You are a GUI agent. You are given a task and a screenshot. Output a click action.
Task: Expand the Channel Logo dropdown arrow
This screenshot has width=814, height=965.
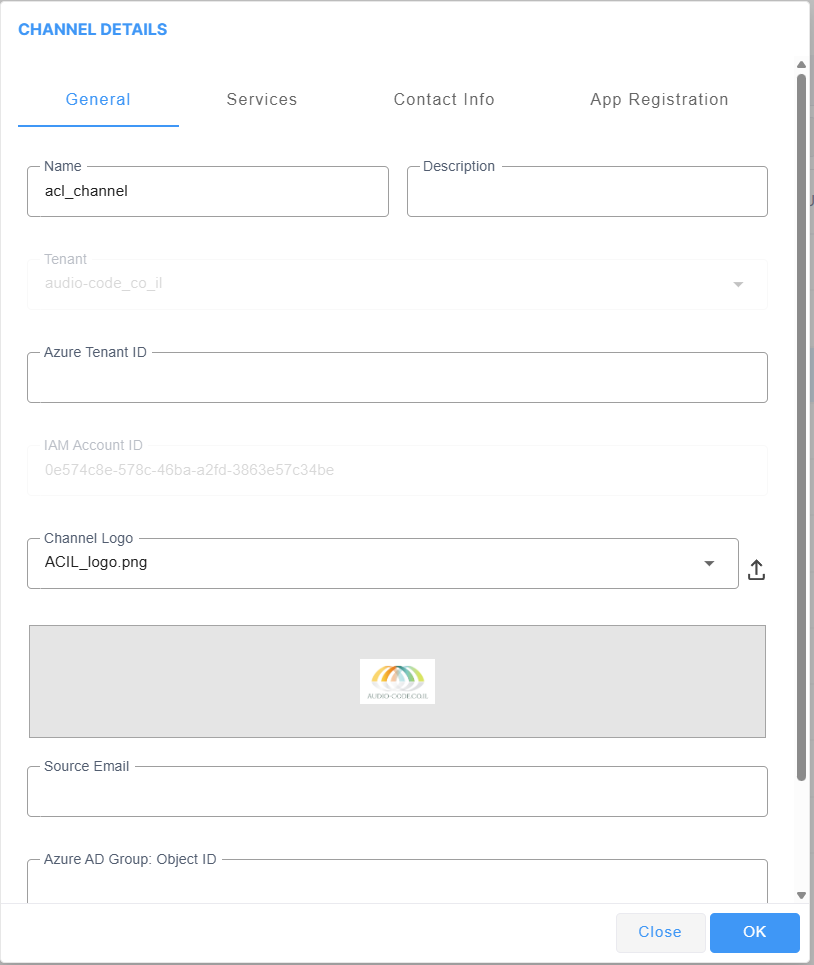pyautogui.click(x=709, y=564)
